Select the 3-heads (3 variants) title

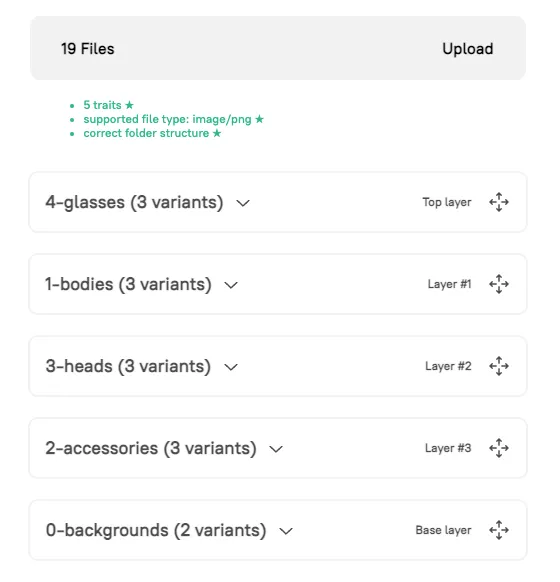coord(128,367)
